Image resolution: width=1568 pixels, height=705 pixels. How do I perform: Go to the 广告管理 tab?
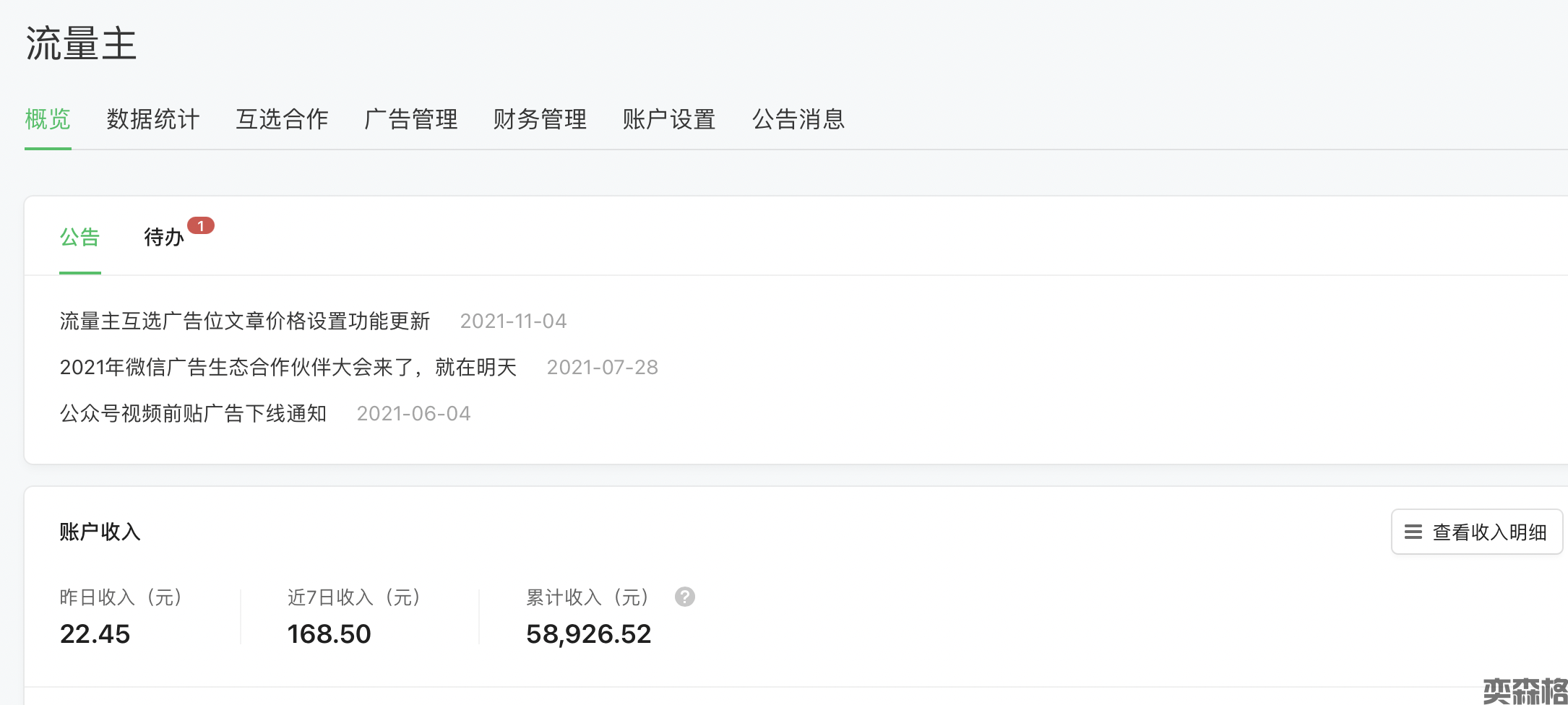(x=411, y=119)
